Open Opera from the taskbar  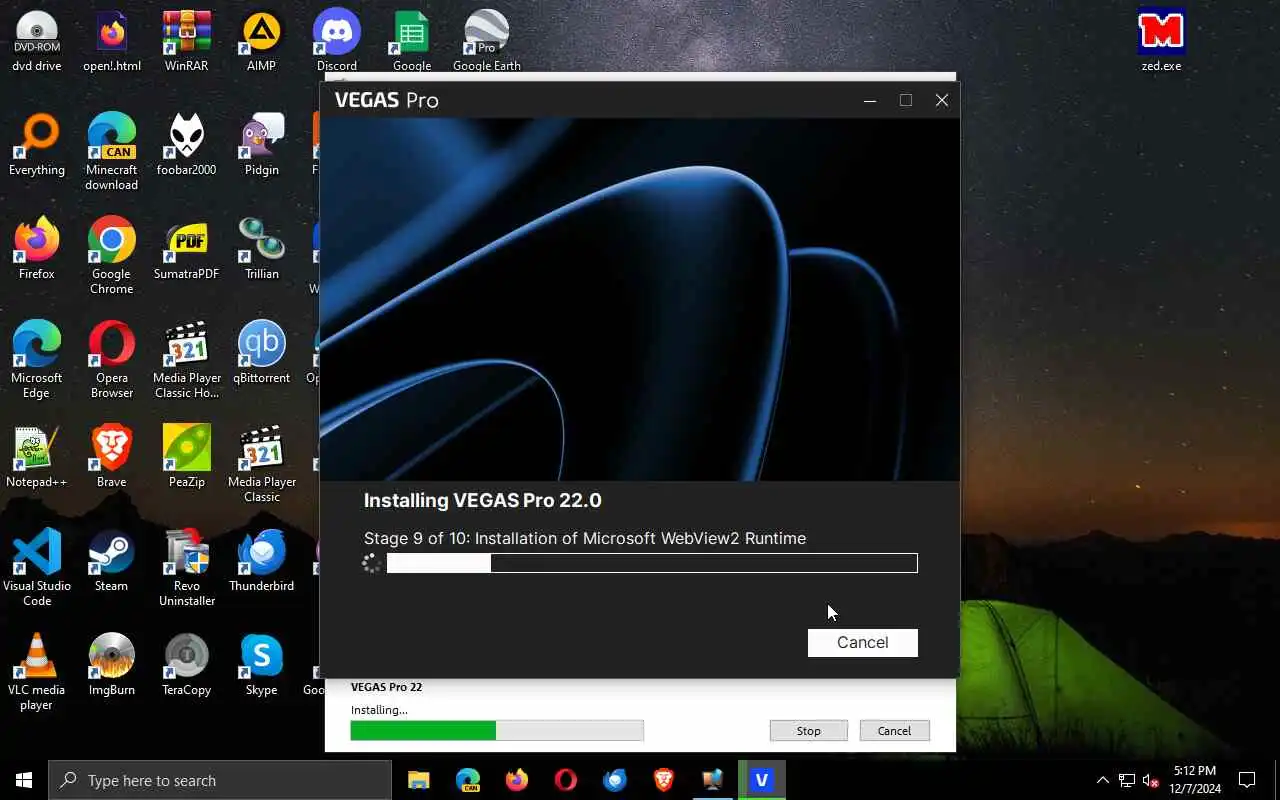566,780
